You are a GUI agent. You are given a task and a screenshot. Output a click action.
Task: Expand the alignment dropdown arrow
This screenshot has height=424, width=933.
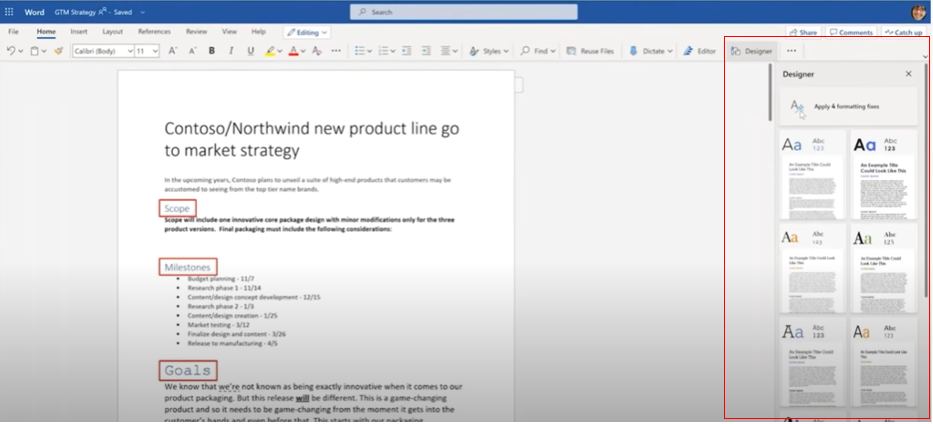tap(455, 52)
